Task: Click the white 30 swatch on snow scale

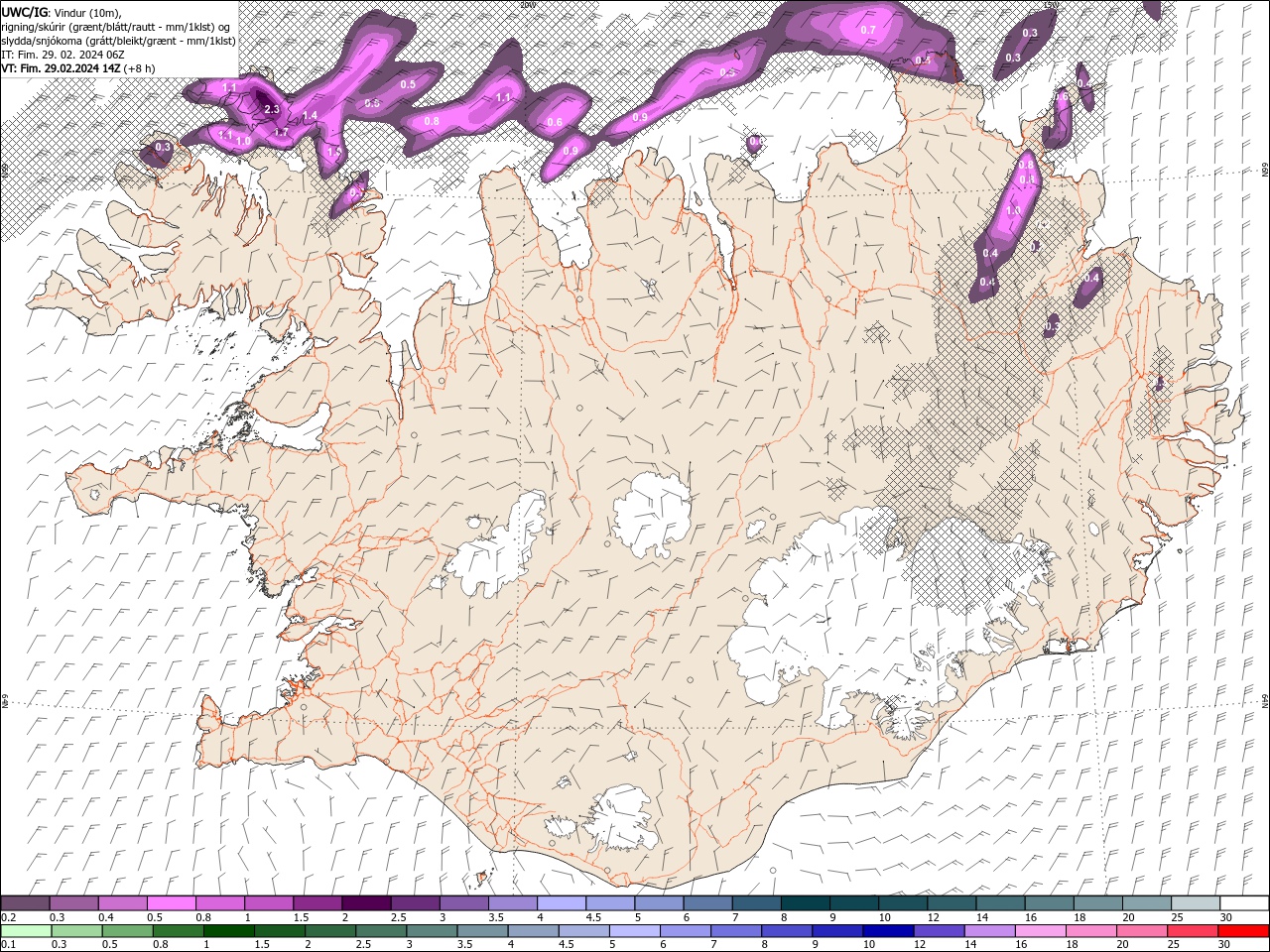Action: (1243, 903)
